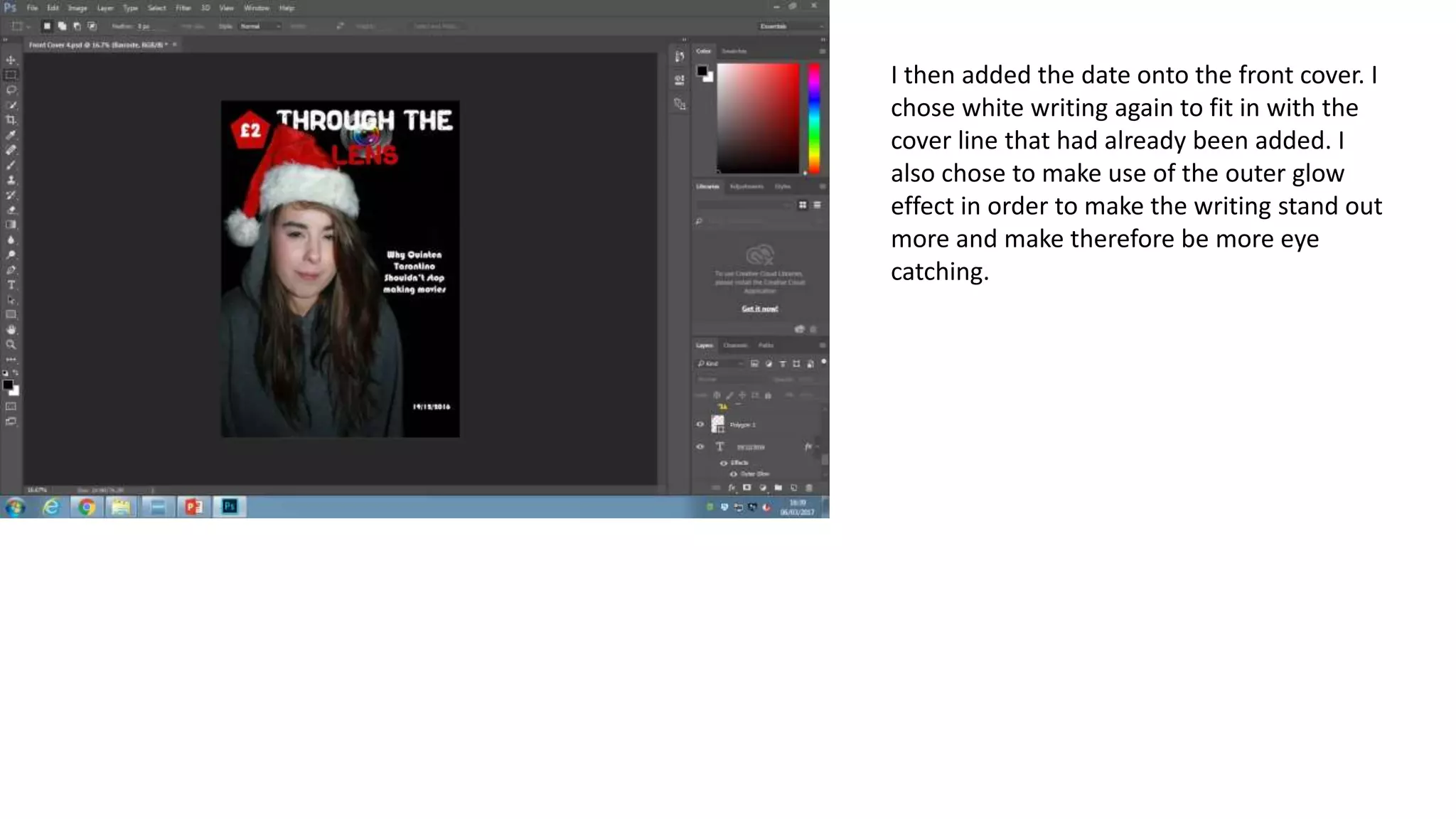Screen dimensions: 1456x819
Task: Select the Magic Wand tool
Action: pos(11,105)
